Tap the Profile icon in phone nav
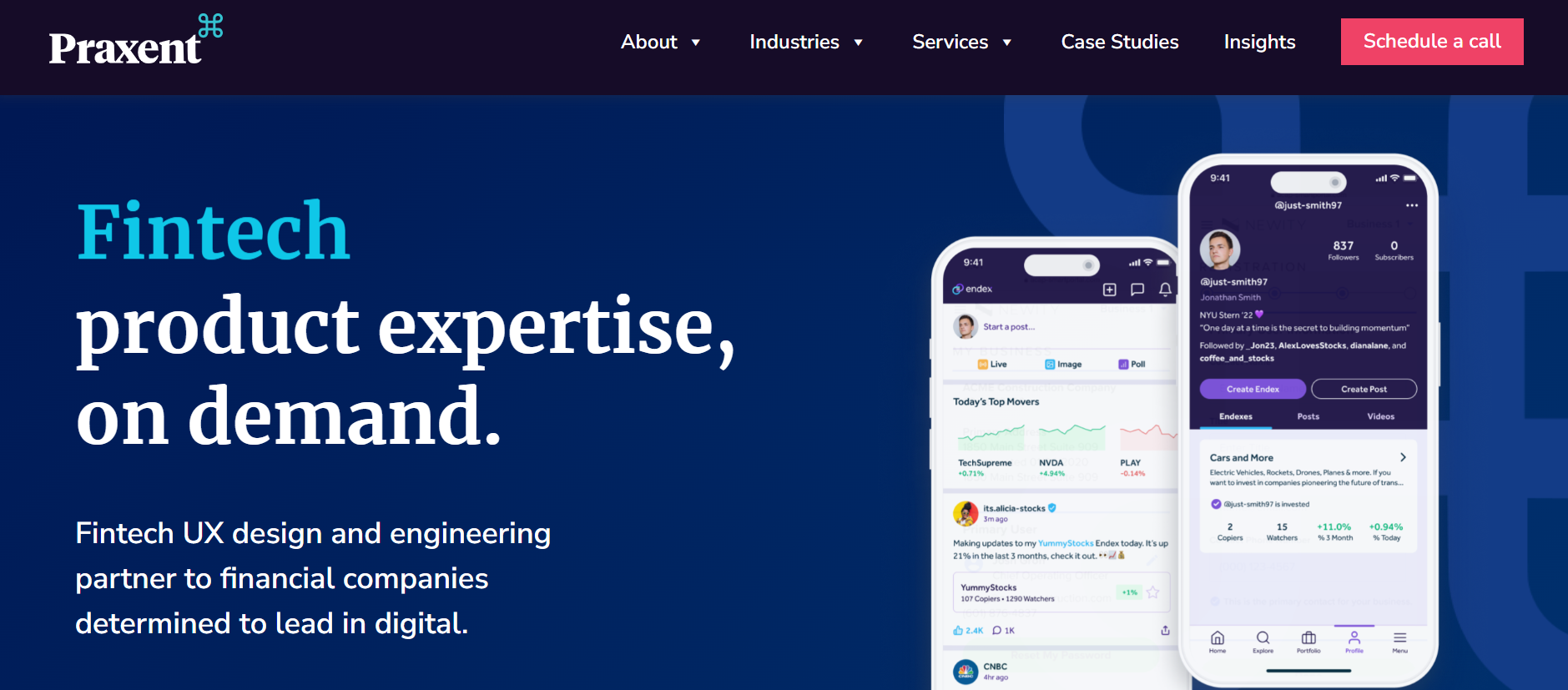Screen dimensions: 1568x690 [1354, 641]
